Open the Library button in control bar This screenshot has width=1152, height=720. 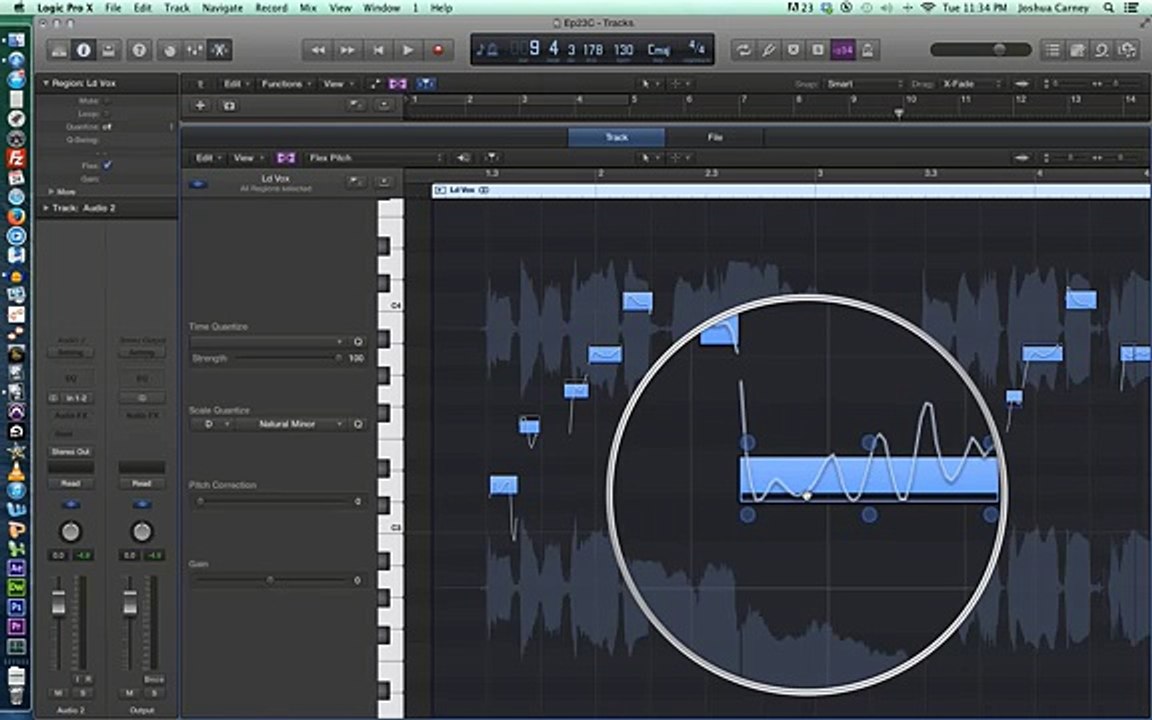coord(59,50)
